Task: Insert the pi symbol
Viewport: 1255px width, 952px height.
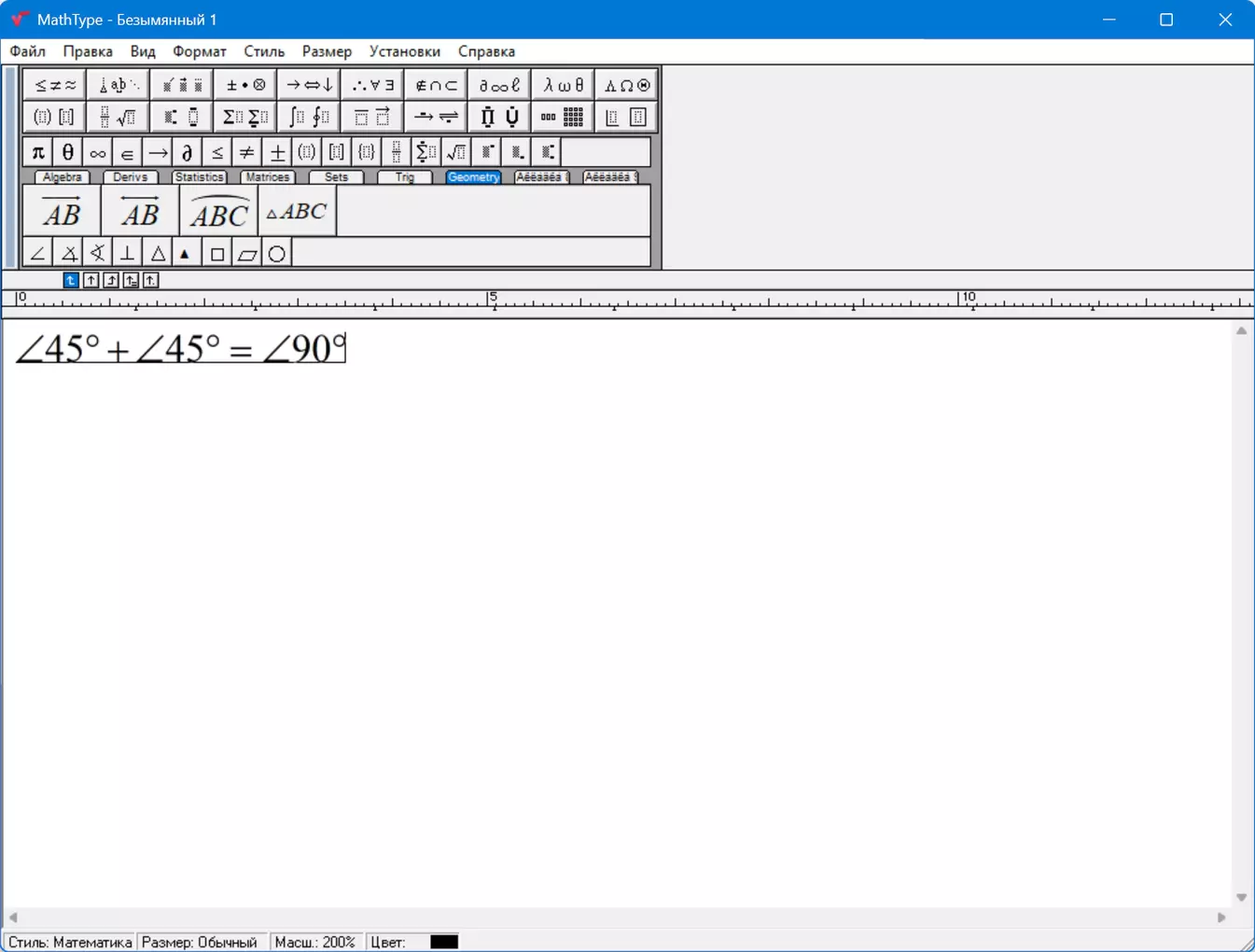Action: [38, 152]
